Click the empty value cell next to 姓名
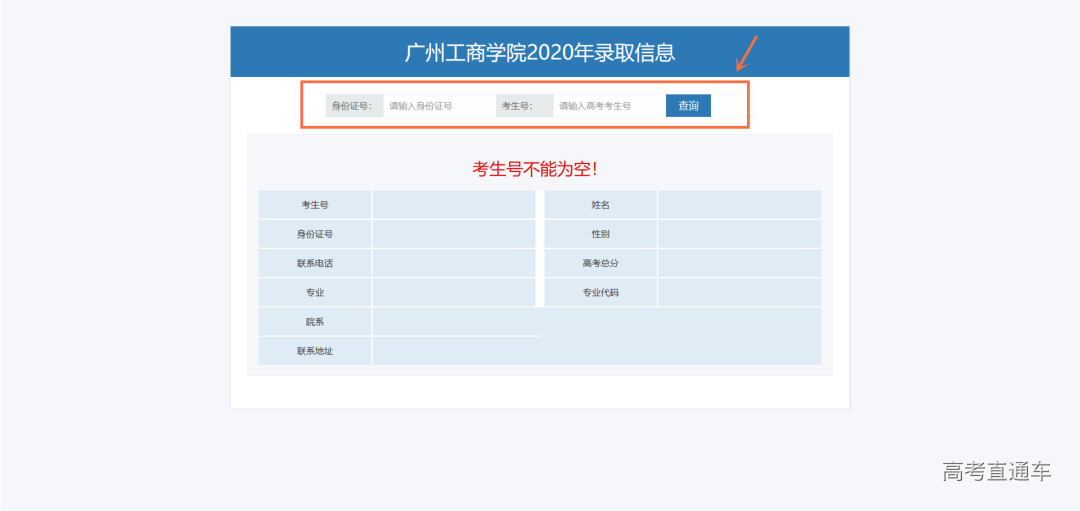The width and height of the screenshot is (1080, 511). point(739,205)
